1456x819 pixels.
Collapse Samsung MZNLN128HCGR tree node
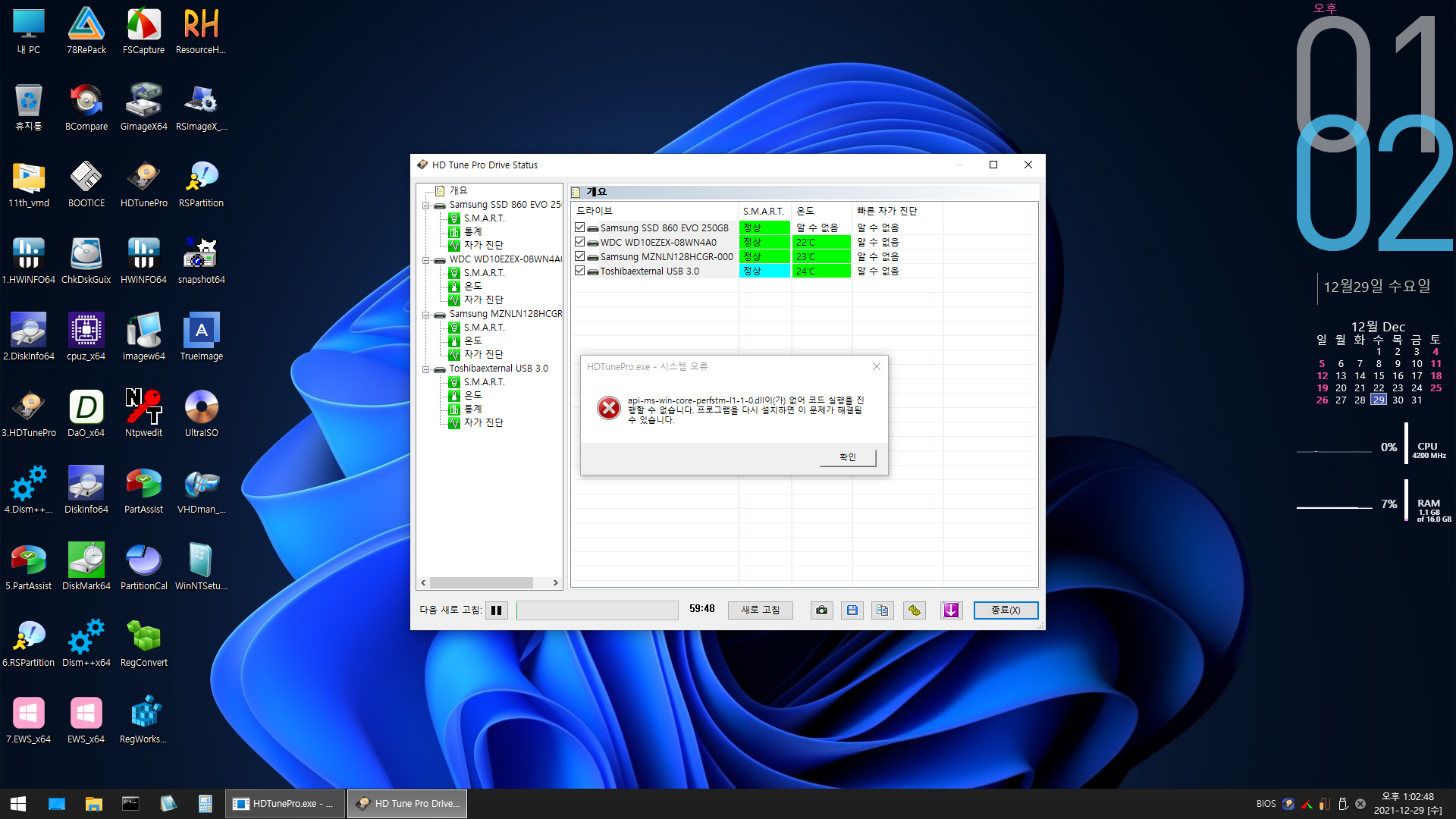pyautogui.click(x=426, y=314)
